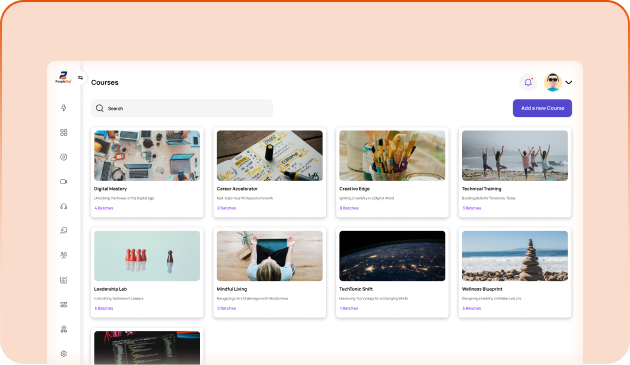Screen dimensions: 630x365
Task: Toggle the sidebar collapse arrows icon
Action: (x=81, y=78)
